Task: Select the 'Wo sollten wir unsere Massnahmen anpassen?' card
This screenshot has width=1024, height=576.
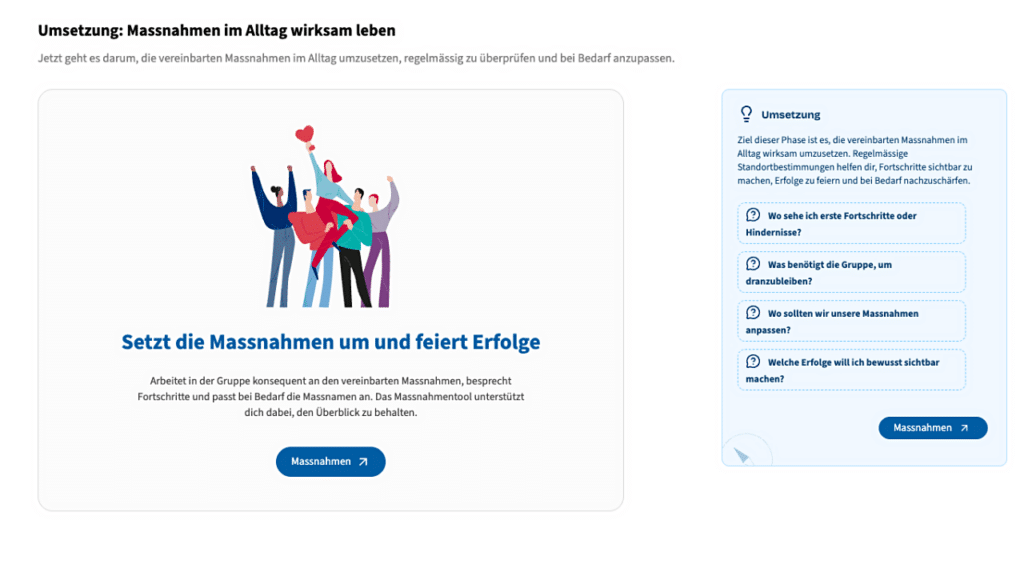Action: point(851,321)
